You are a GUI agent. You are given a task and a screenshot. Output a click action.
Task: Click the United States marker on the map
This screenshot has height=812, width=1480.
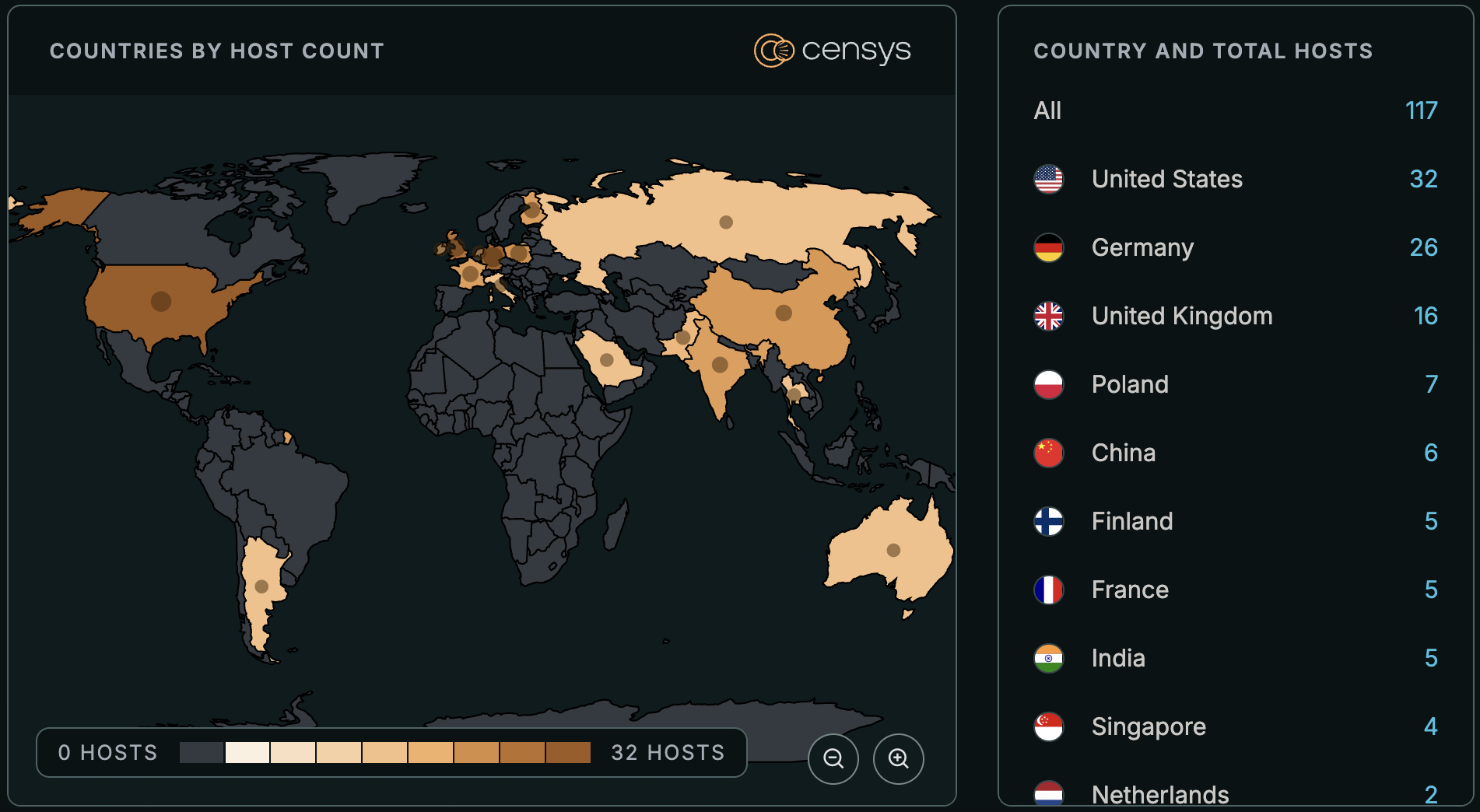tap(161, 302)
